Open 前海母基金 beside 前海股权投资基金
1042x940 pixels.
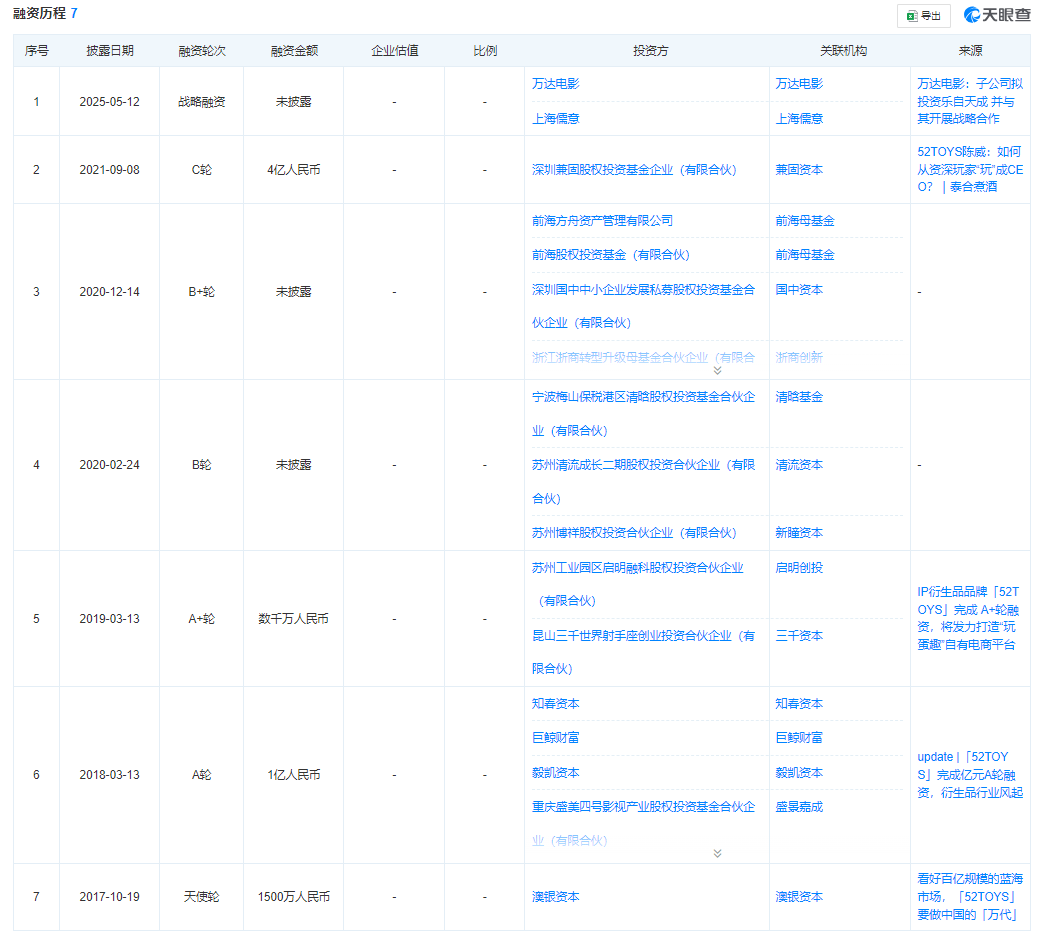805,255
